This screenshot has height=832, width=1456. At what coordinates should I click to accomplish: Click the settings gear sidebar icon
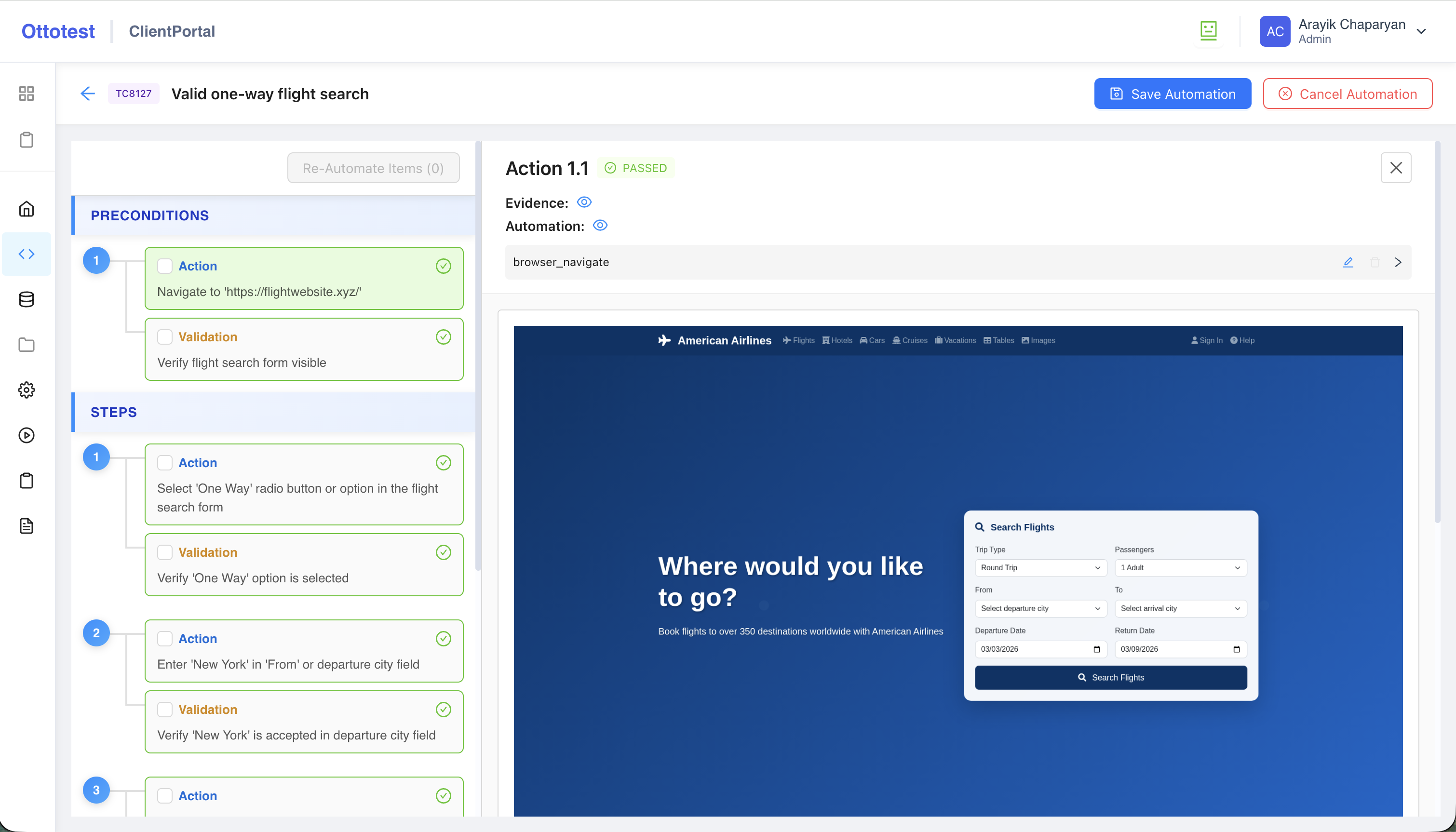click(x=27, y=390)
